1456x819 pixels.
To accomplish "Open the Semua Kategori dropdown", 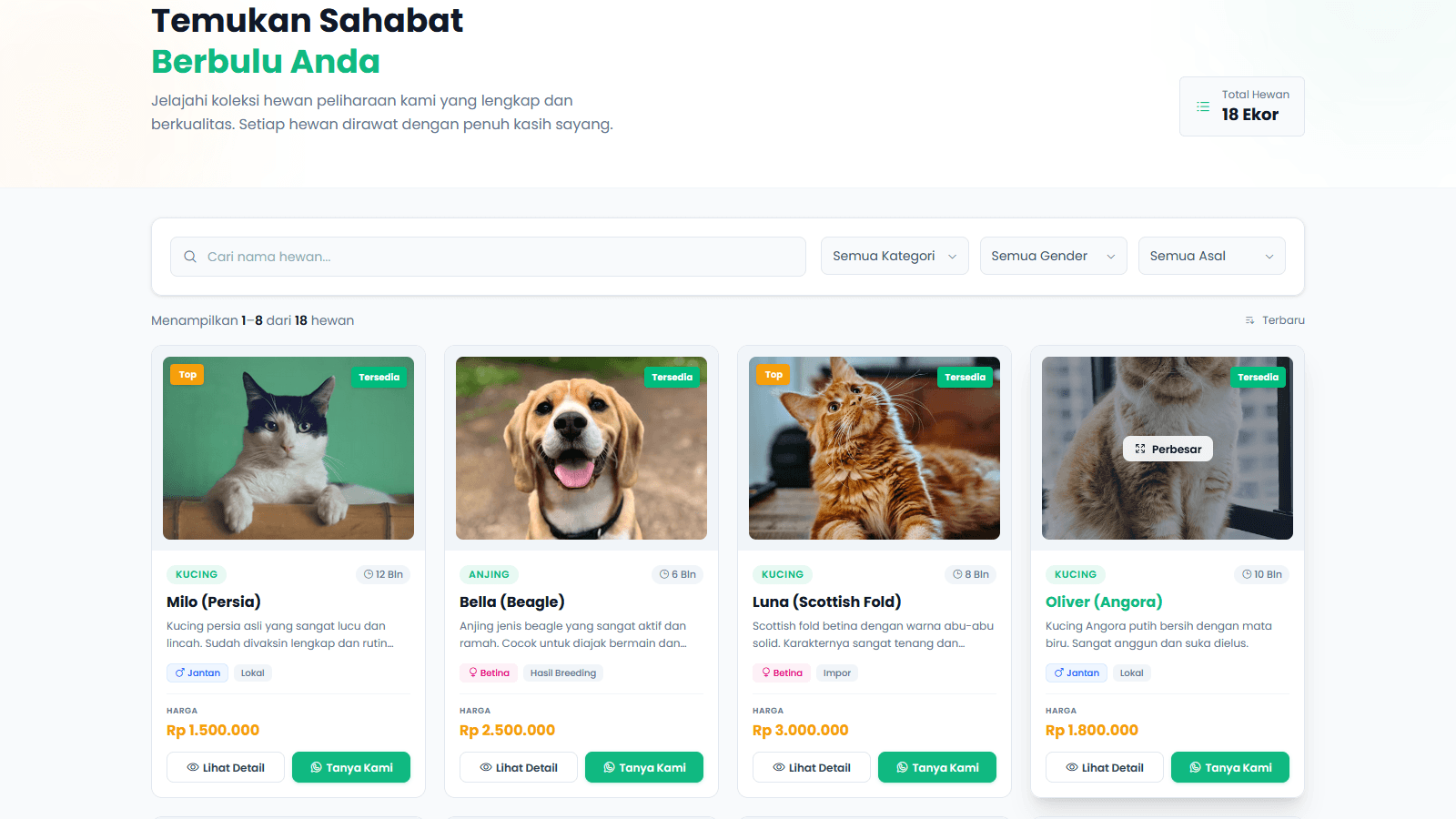I will [x=894, y=256].
